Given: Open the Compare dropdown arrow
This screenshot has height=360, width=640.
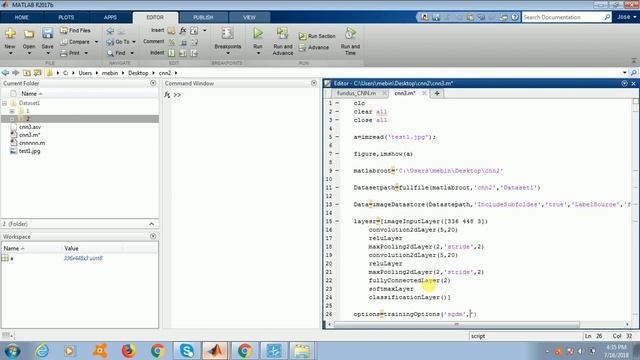Looking at the screenshot, I should [96, 42].
